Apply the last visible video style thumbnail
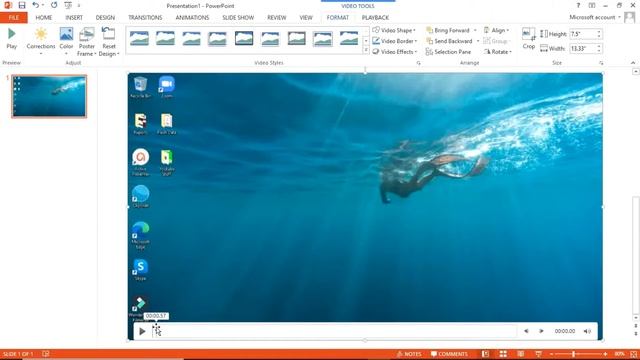 tap(349, 38)
